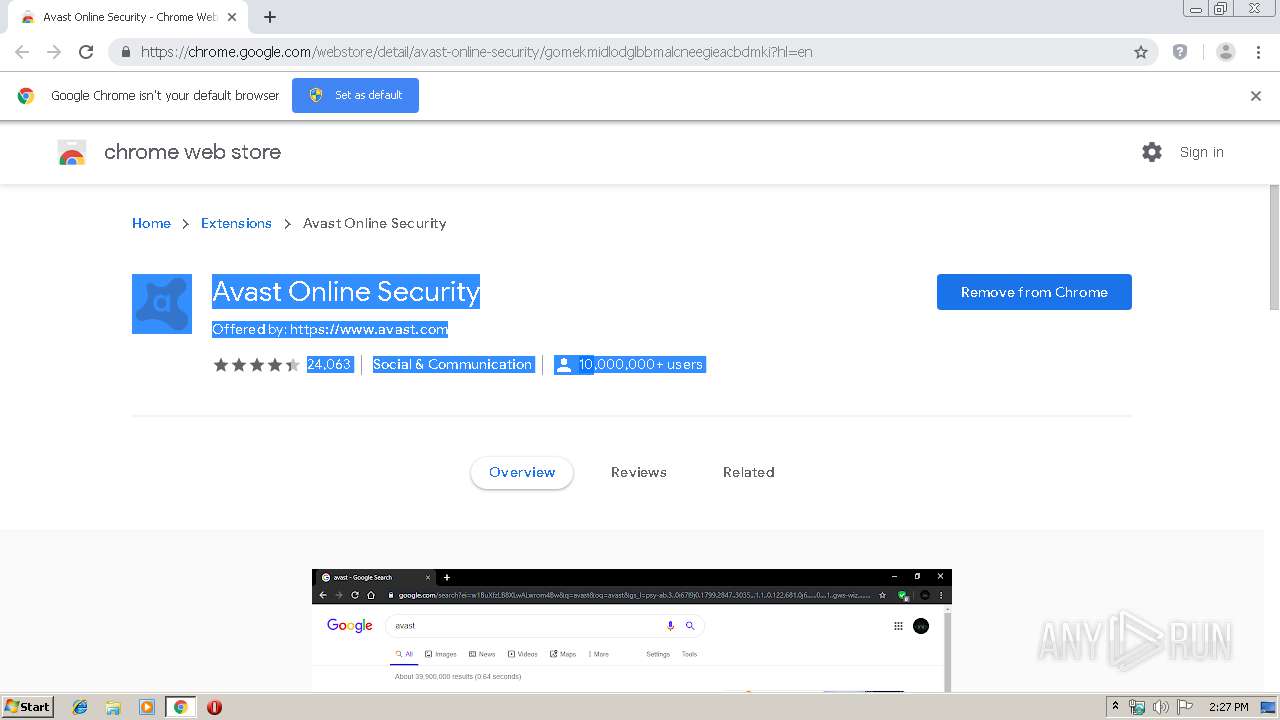Open the Chrome profile avatar icon
1280x720 pixels.
[x=1226, y=52]
